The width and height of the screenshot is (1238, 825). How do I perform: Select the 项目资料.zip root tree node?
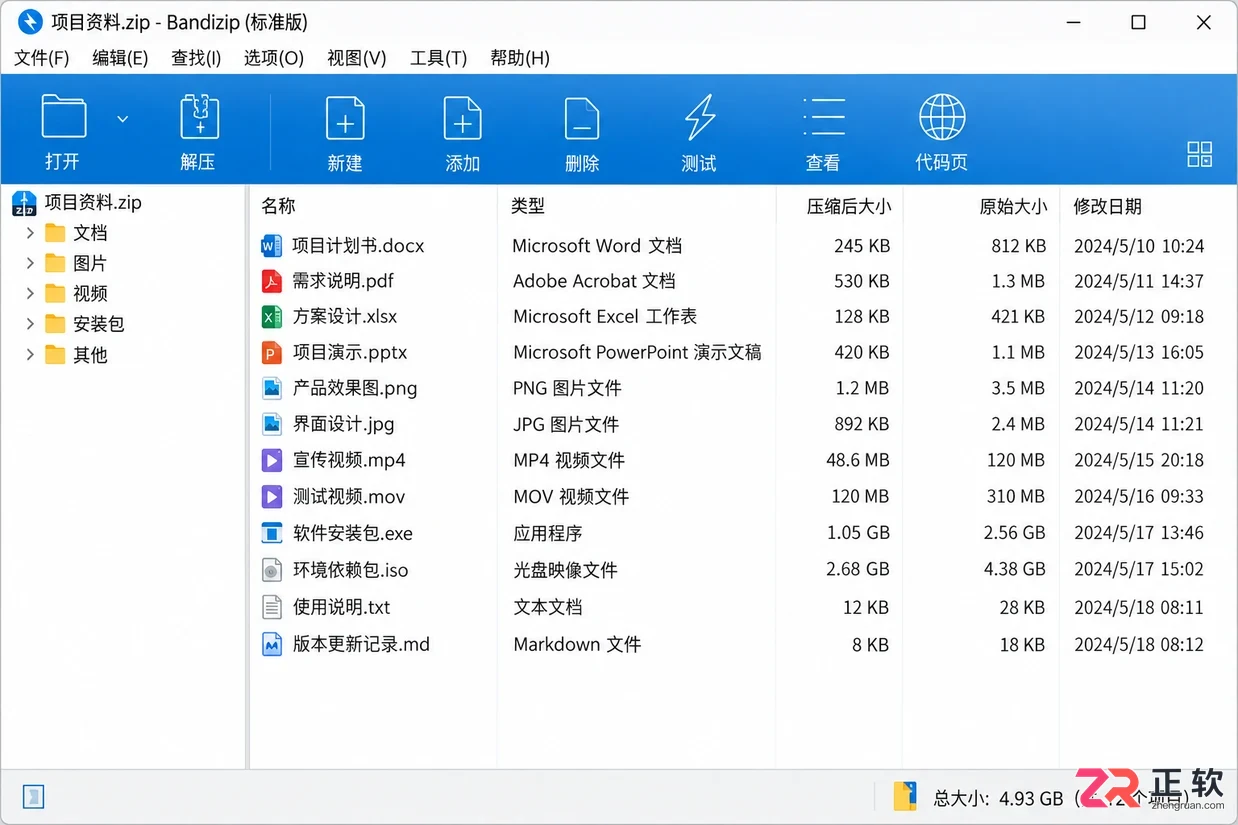[x=93, y=202]
